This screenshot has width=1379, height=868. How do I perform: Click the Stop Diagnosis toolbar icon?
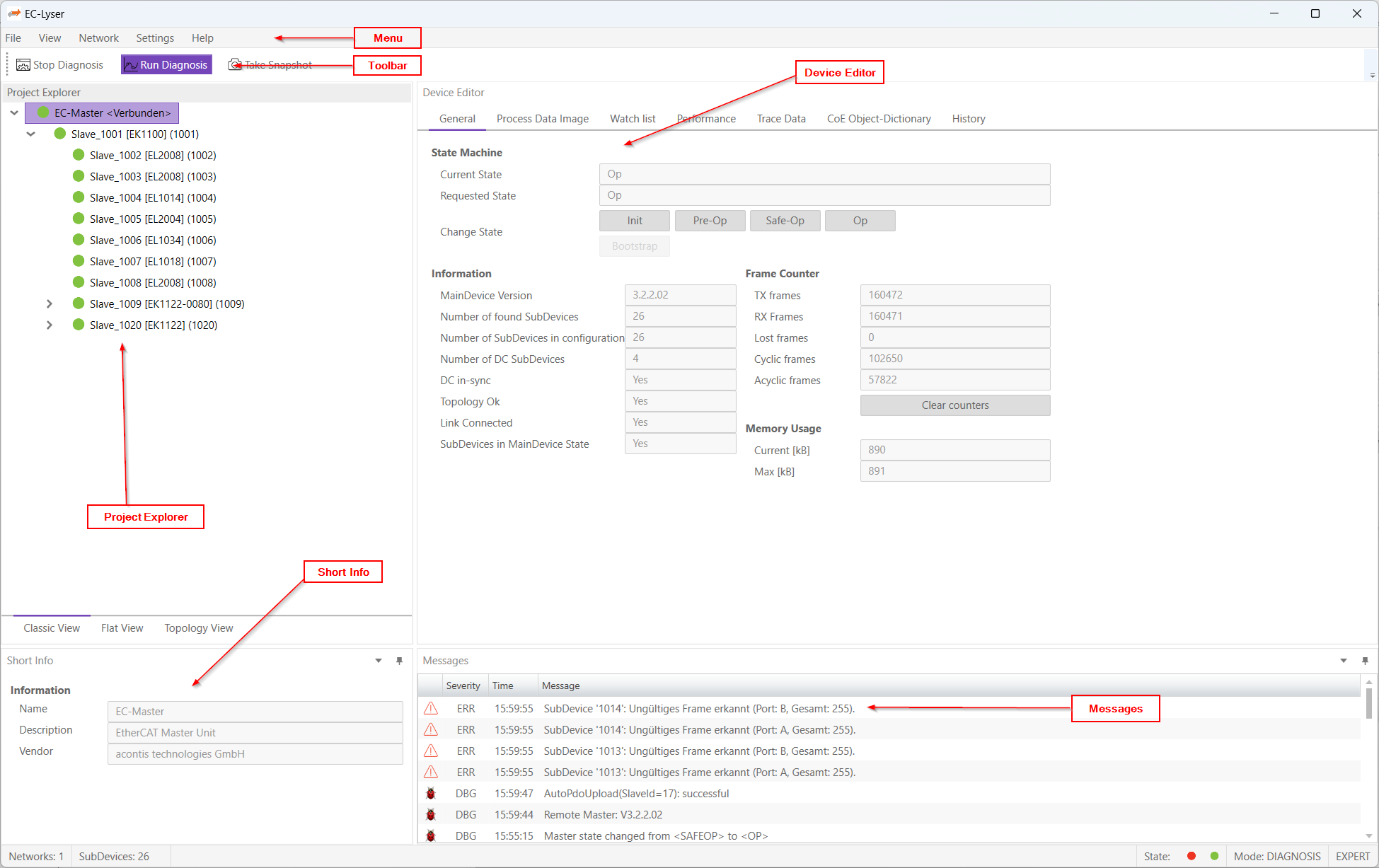pos(23,65)
